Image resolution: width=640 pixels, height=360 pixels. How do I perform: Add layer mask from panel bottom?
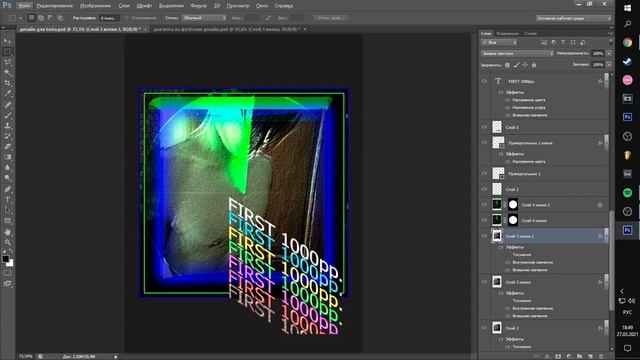tap(558, 356)
